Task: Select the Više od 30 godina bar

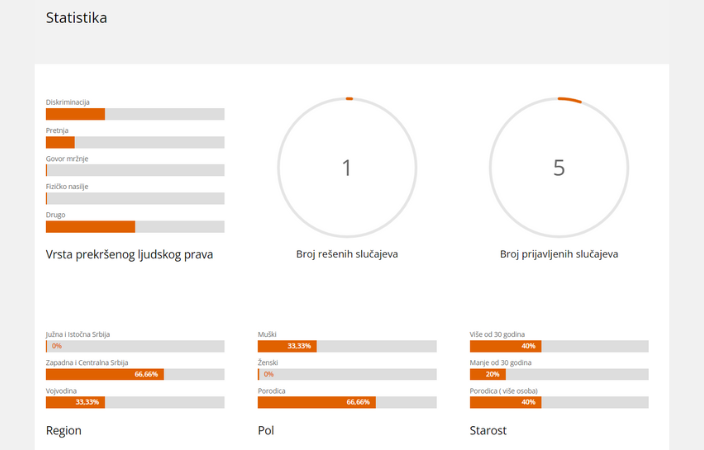Action: (x=559, y=346)
